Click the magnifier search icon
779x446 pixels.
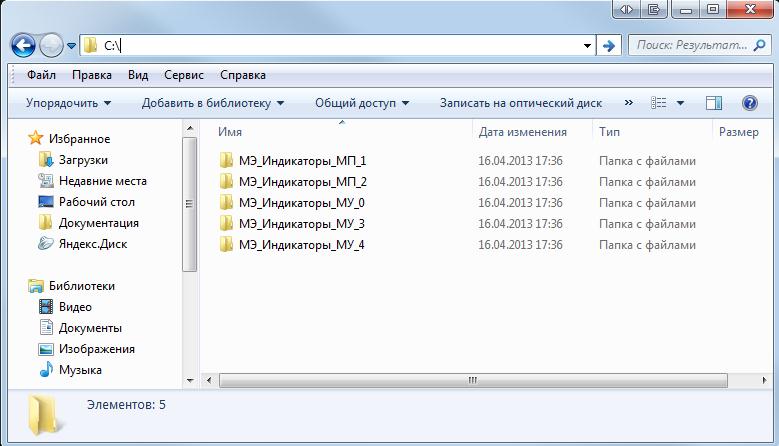pos(759,45)
